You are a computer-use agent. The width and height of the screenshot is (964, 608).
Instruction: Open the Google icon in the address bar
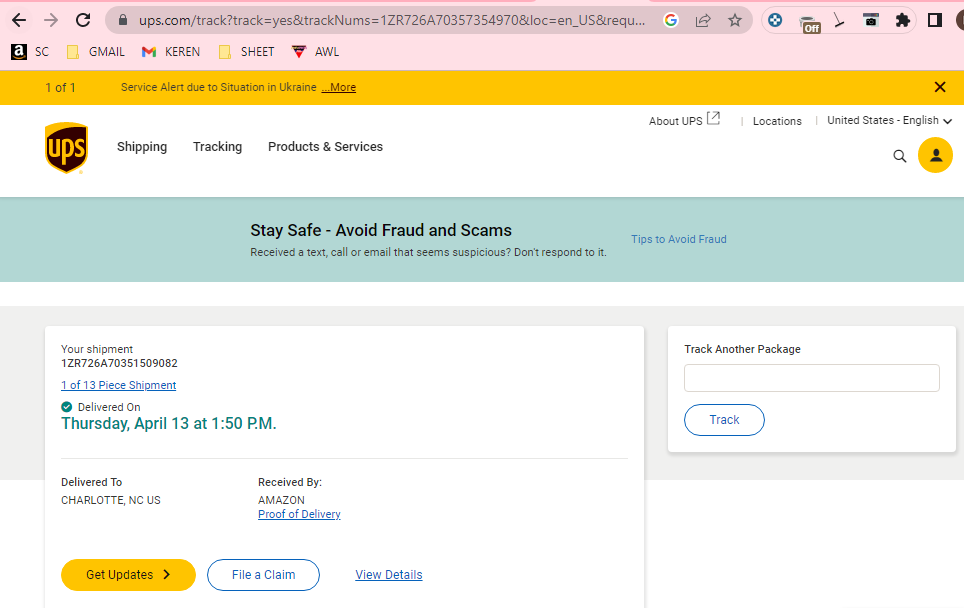tap(671, 20)
